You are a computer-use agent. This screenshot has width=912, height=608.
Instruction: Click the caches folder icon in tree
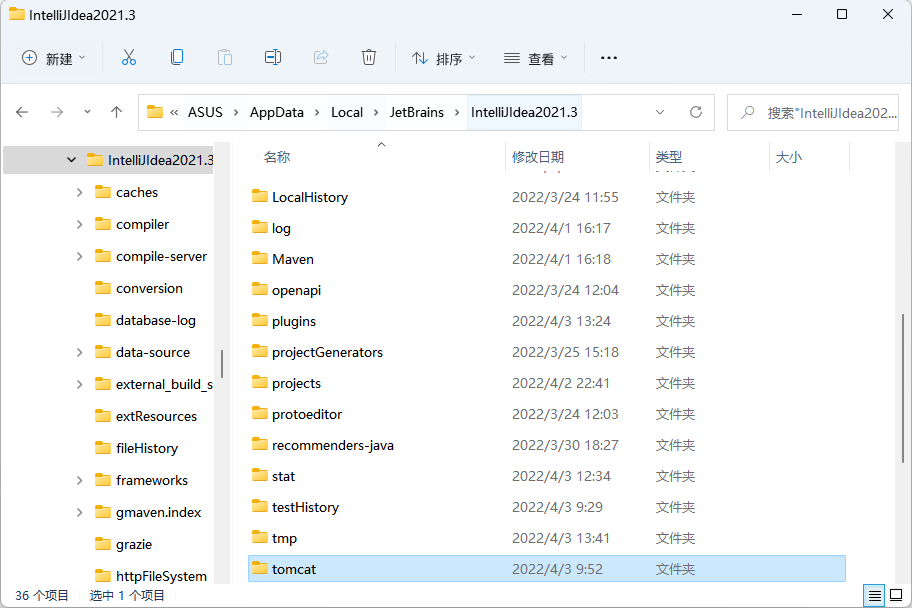pyautogui.click(x=103, y=192)
